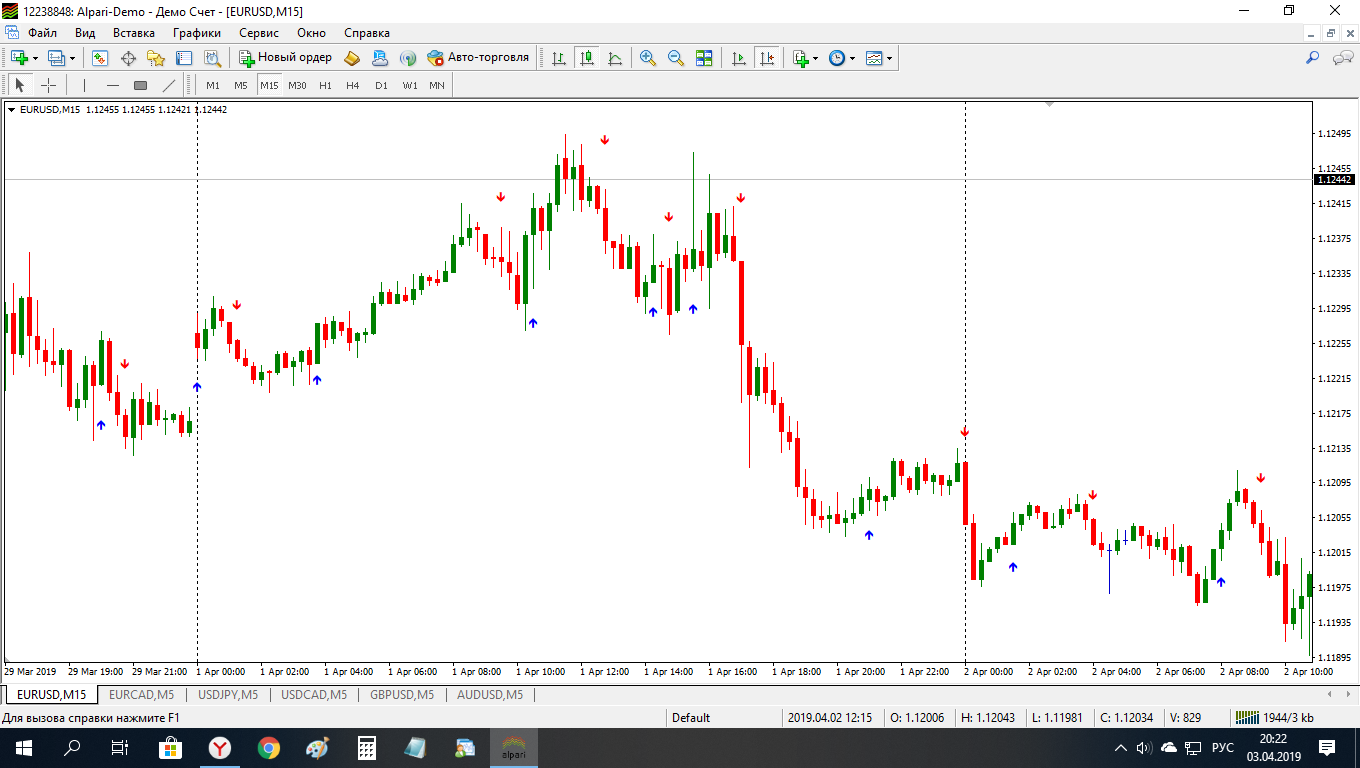Viewport: 1360px width, 768px height.
Task: Open the Windows Start menu
Action: (23, 747)
